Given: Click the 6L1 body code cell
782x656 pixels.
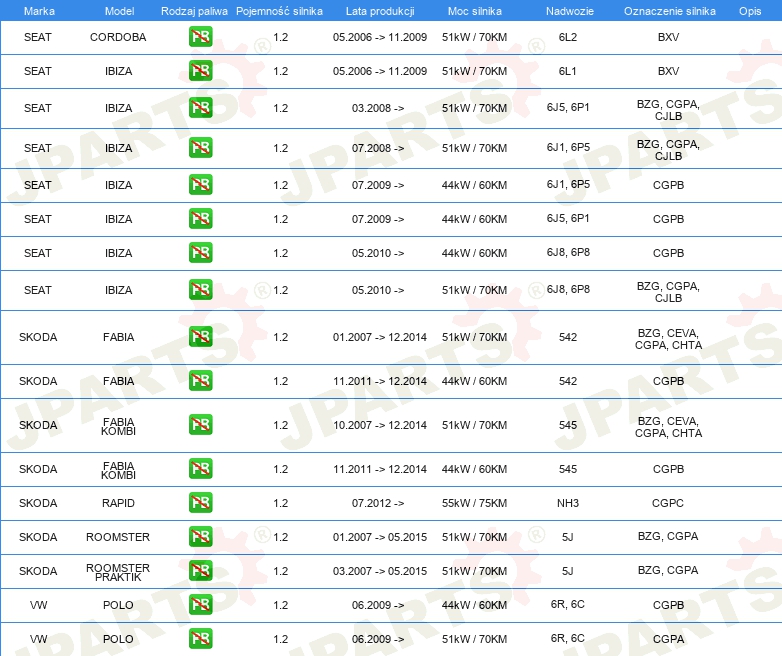Looking at the screenshot, I should coord(568,71).
